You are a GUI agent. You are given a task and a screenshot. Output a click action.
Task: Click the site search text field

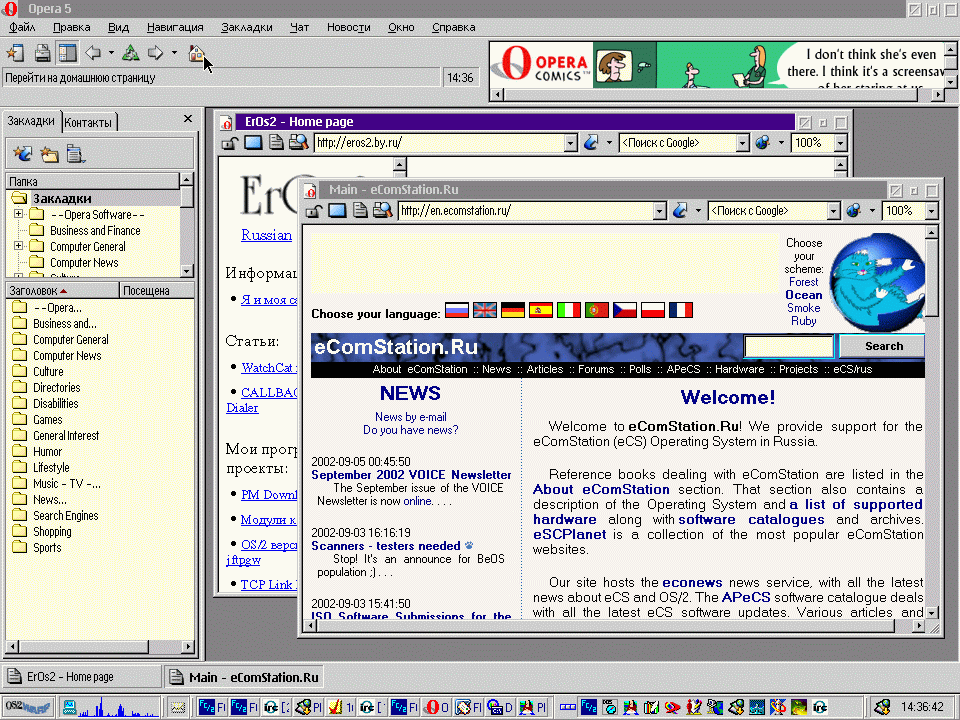coord(789,346)
